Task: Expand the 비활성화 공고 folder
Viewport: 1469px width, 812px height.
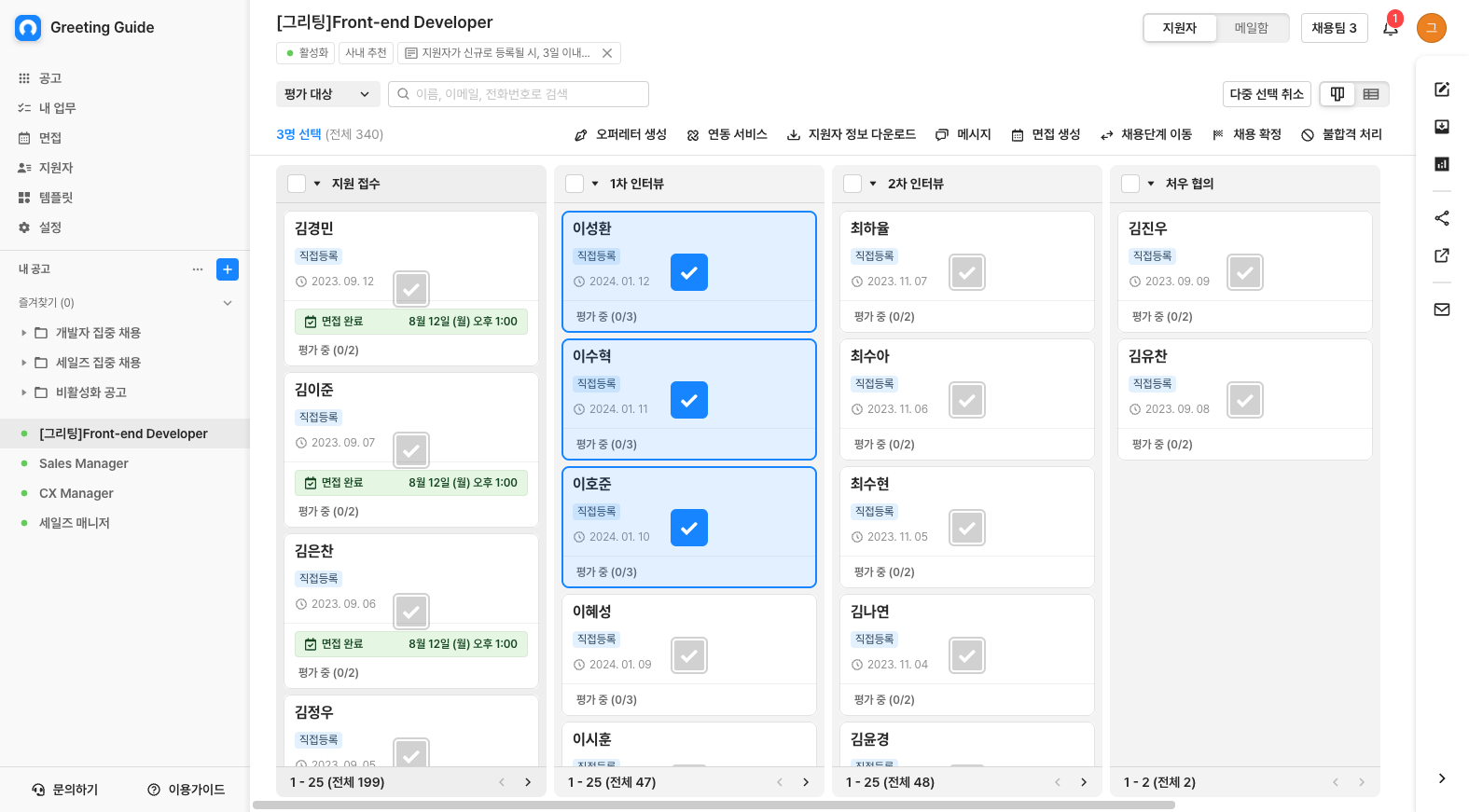Action: 23,392
